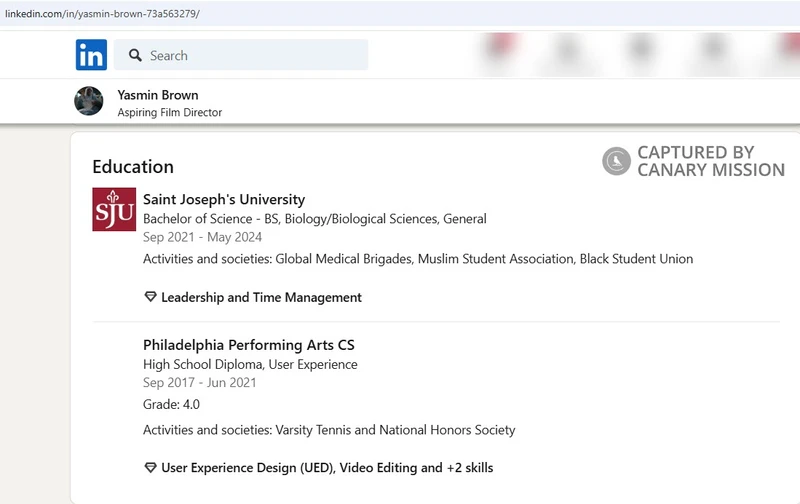Open Leadership and Time Management skills
Image resolution: width=800 pixels, height=504 pixels.
click(x=261, y=297)
